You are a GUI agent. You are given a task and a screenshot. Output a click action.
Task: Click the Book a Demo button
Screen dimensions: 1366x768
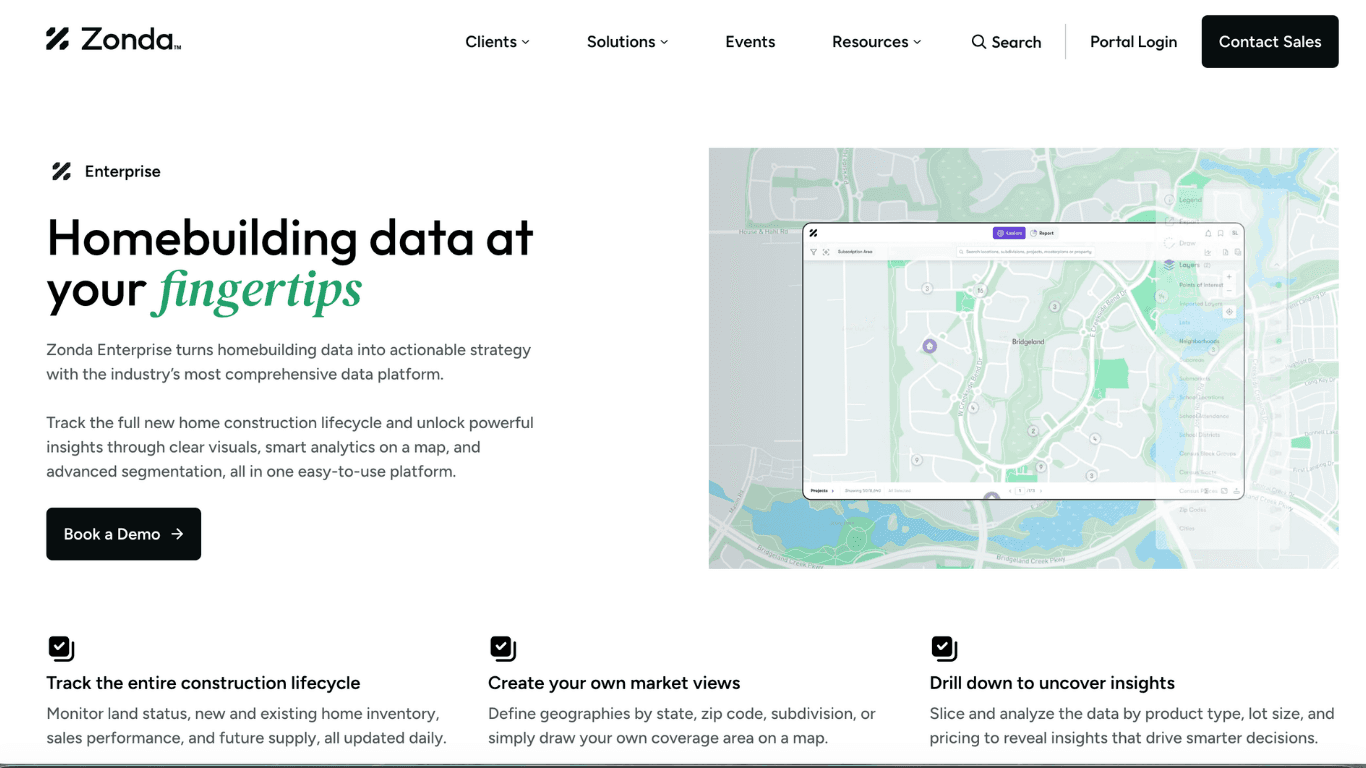pyautogui.click(x=123, y=534)
